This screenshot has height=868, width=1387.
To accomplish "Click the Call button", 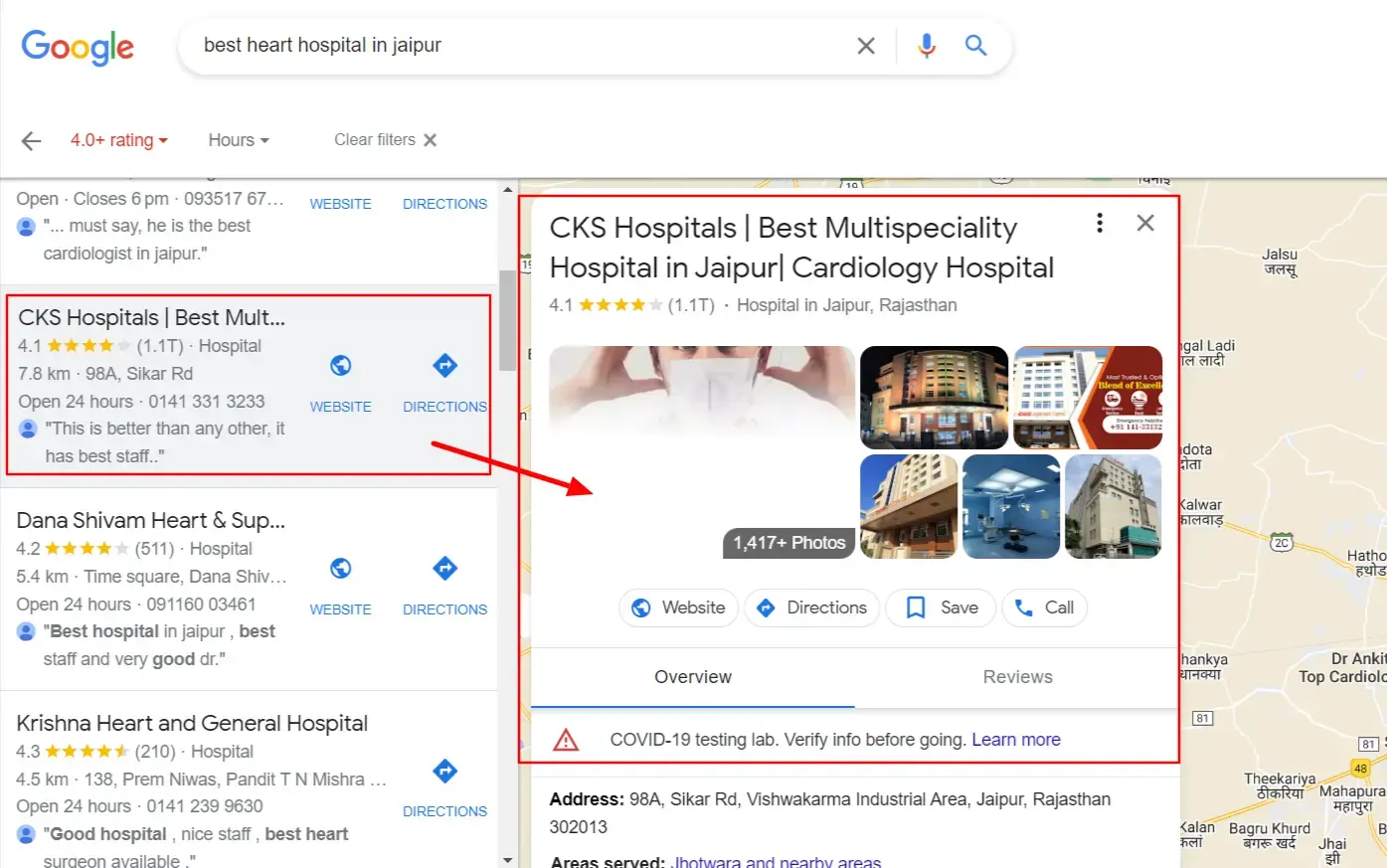I will (1044, 608).
